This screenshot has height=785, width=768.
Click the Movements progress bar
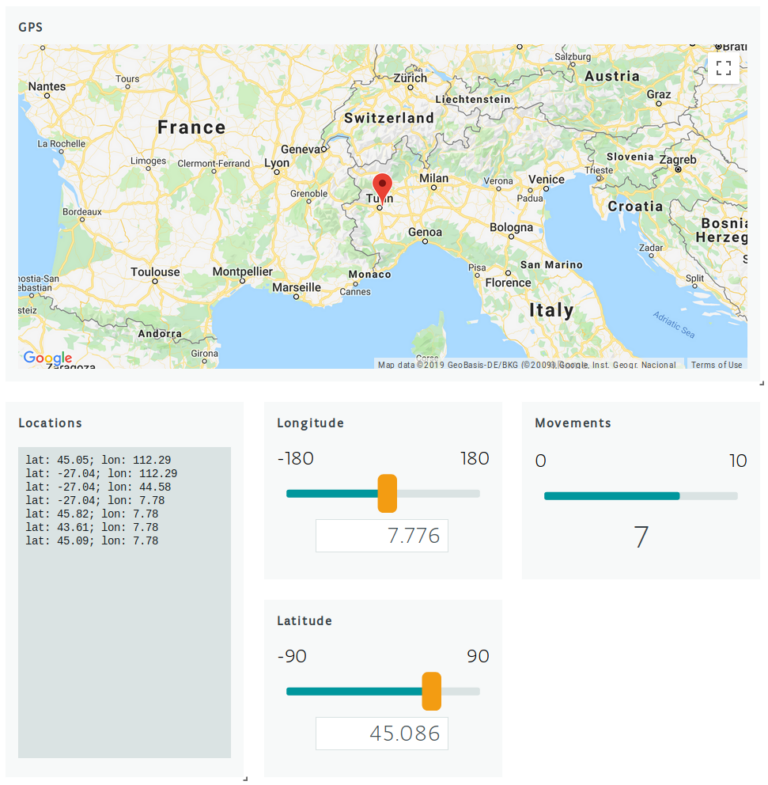(x=640, y=495)
